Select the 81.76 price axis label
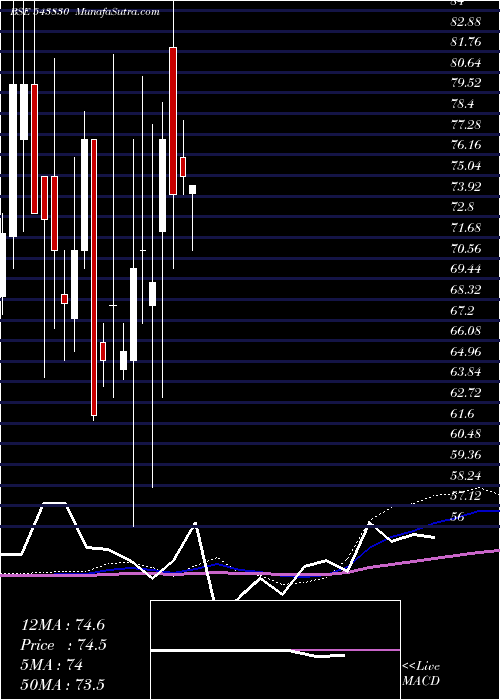 466,42
